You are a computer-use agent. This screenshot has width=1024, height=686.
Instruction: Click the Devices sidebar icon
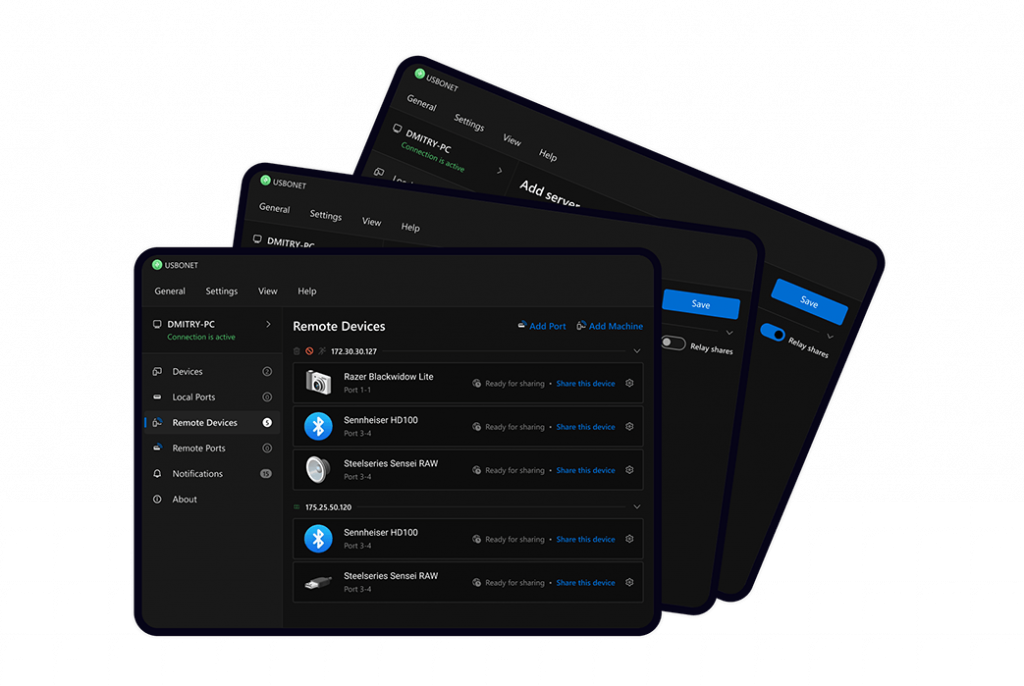157,372
